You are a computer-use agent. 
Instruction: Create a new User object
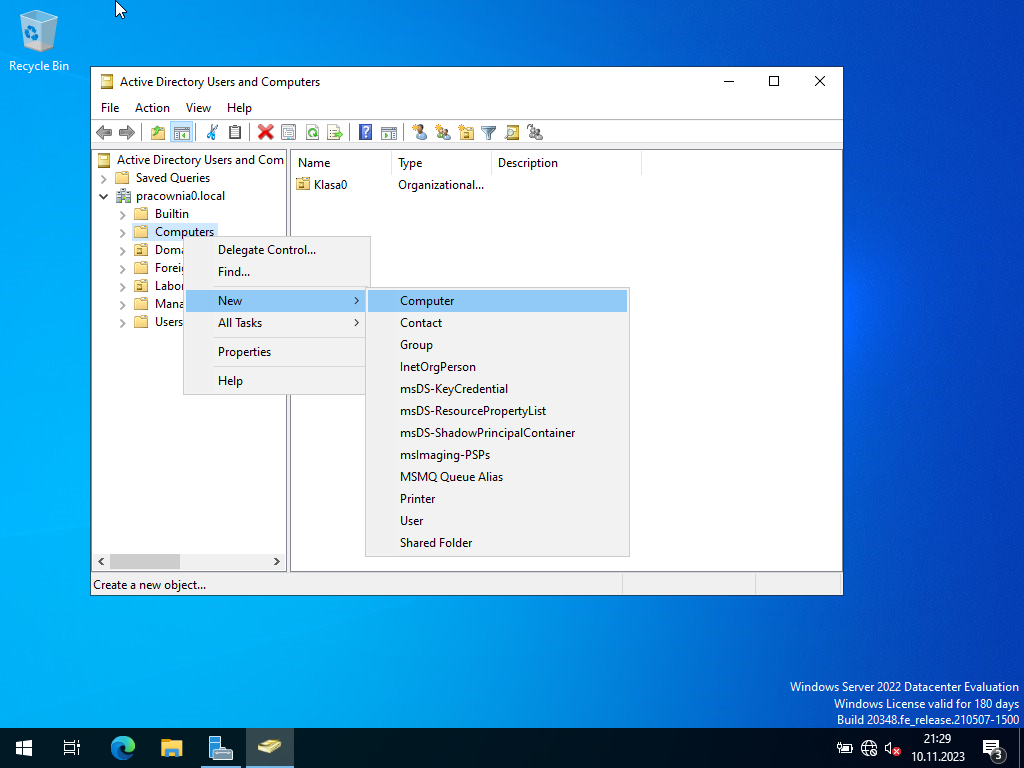[497, 520]
